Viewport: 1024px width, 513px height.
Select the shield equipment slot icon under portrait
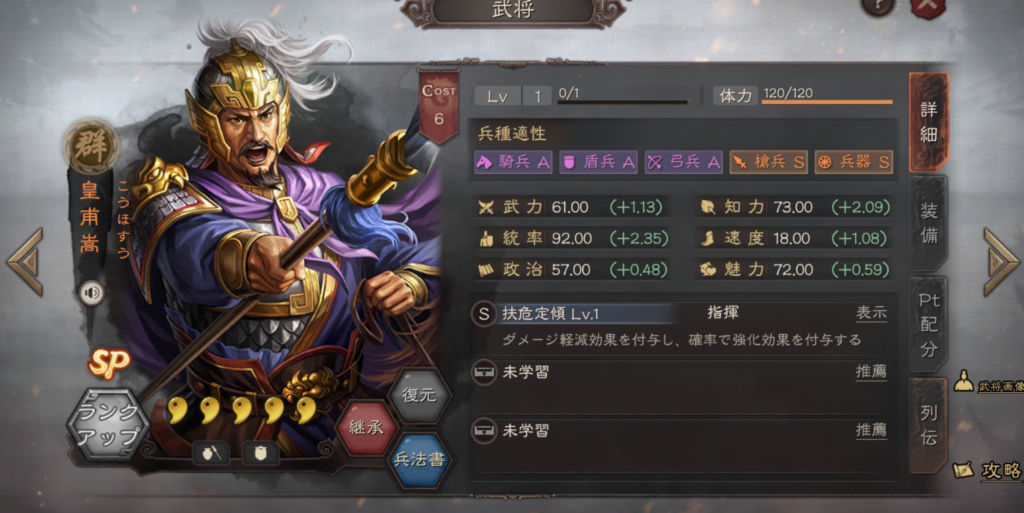coord(260,452)
